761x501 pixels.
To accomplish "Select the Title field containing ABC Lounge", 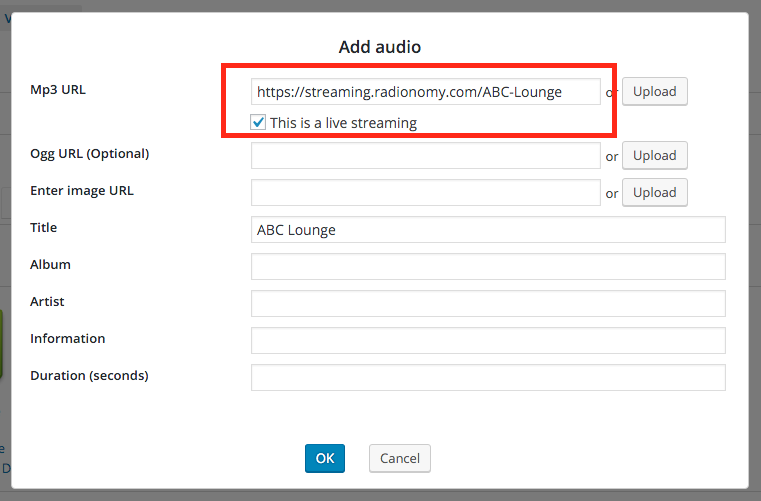I will click(487, 230).
